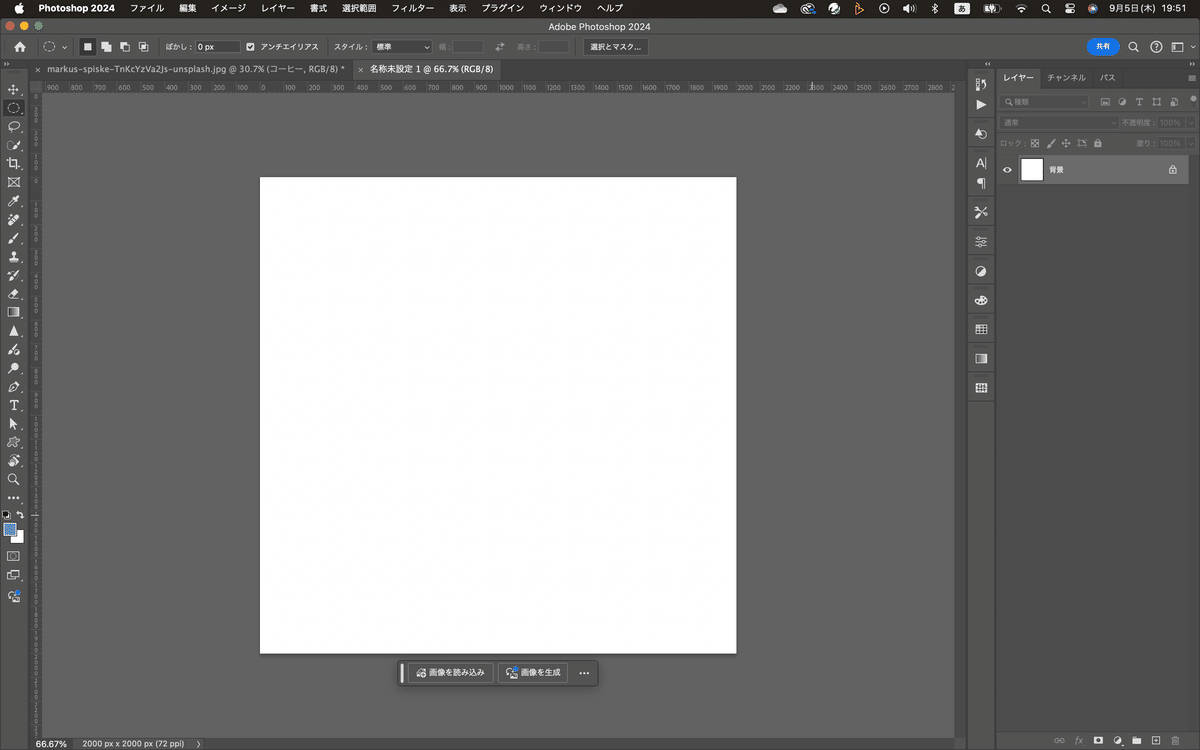Open the background color swatch picker
This screenshot has height=750, width=1200.
coord(20,539)
